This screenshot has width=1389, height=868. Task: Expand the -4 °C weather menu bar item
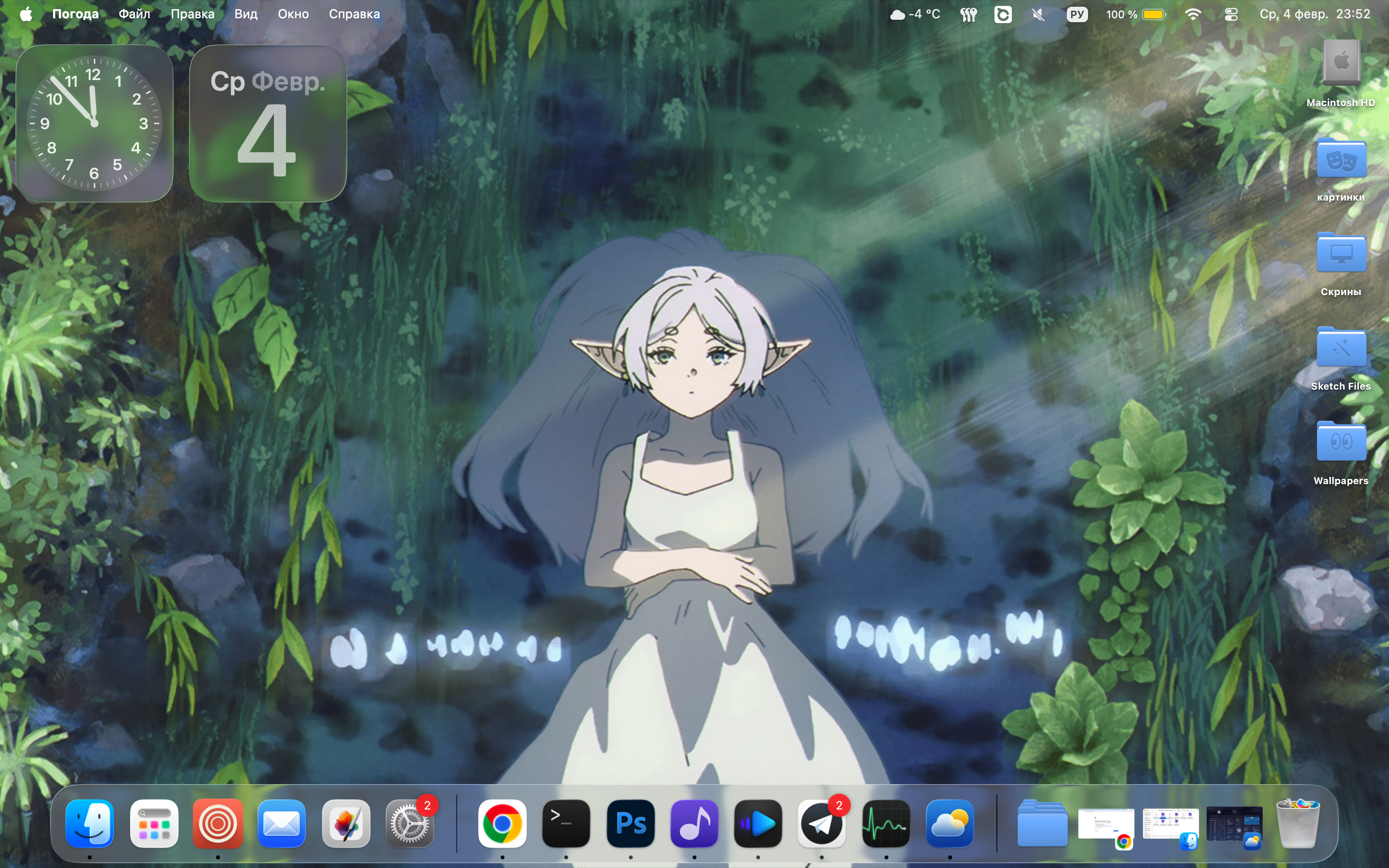coord(915,14)
